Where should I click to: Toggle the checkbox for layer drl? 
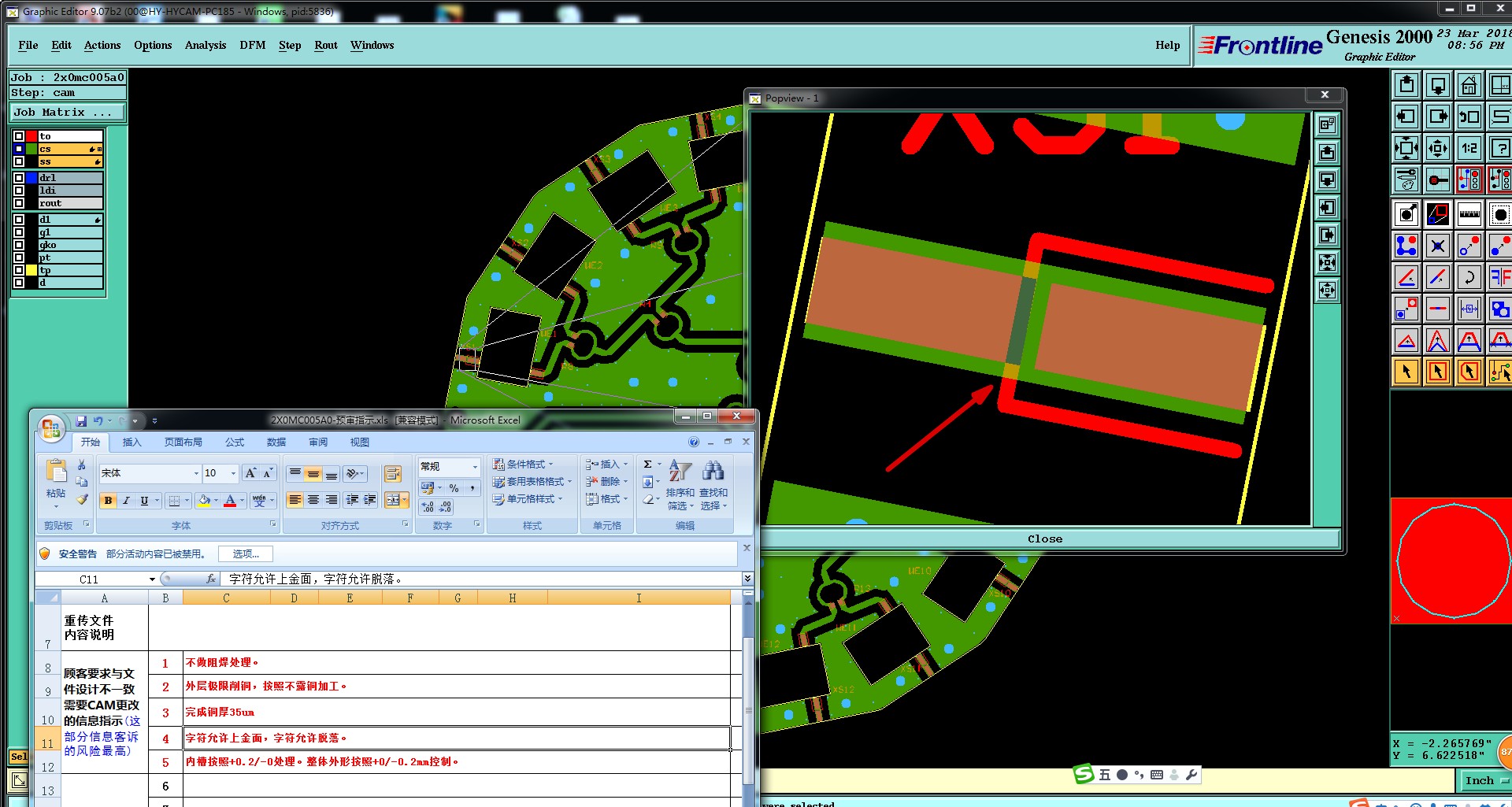(x=19, y=178)
